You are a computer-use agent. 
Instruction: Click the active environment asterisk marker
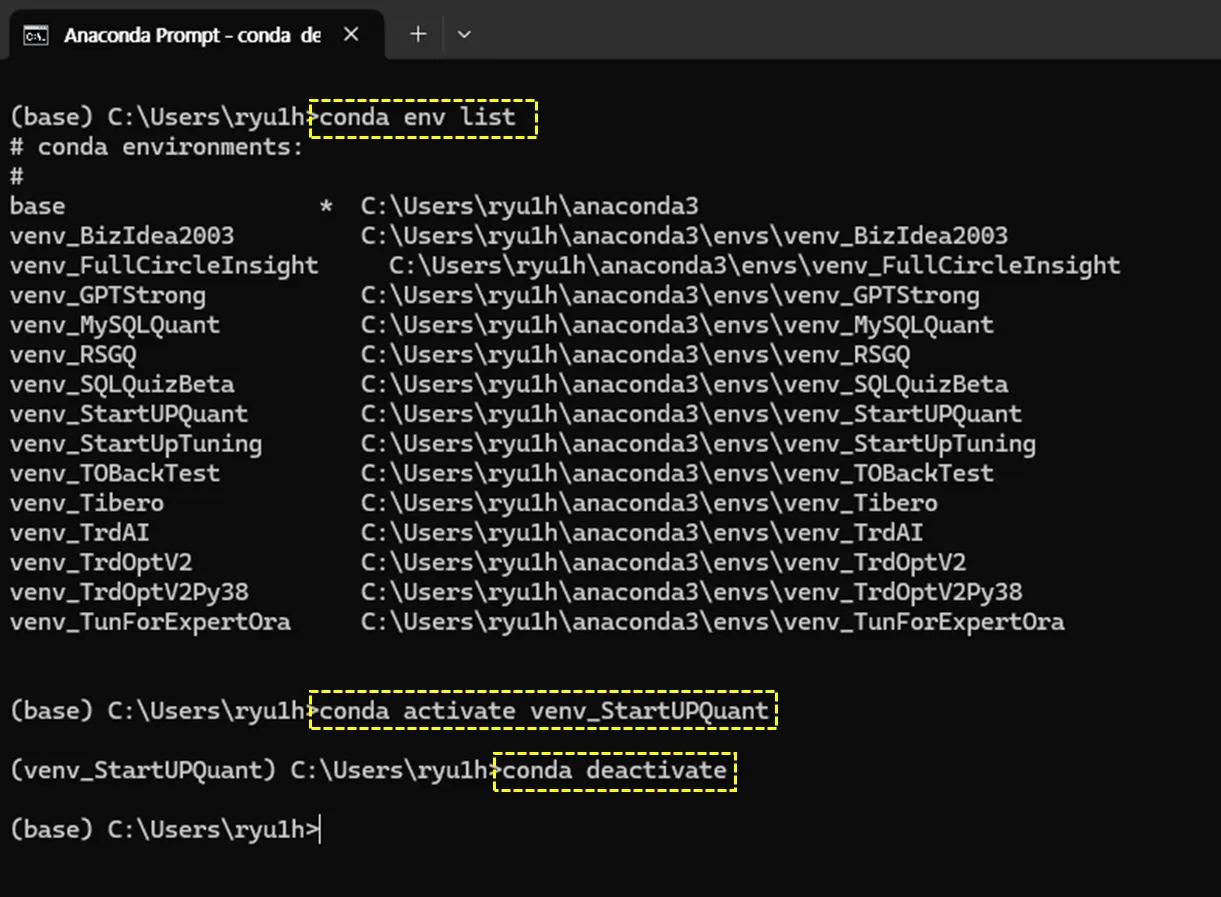coord(326,206)
